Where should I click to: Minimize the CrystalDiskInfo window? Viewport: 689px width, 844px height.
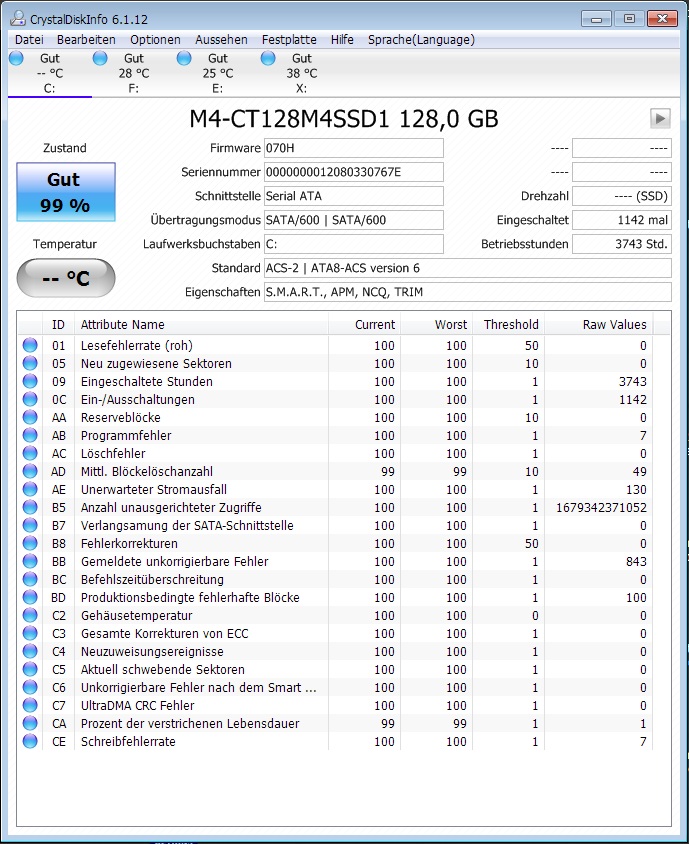click(x=596, y=19)
